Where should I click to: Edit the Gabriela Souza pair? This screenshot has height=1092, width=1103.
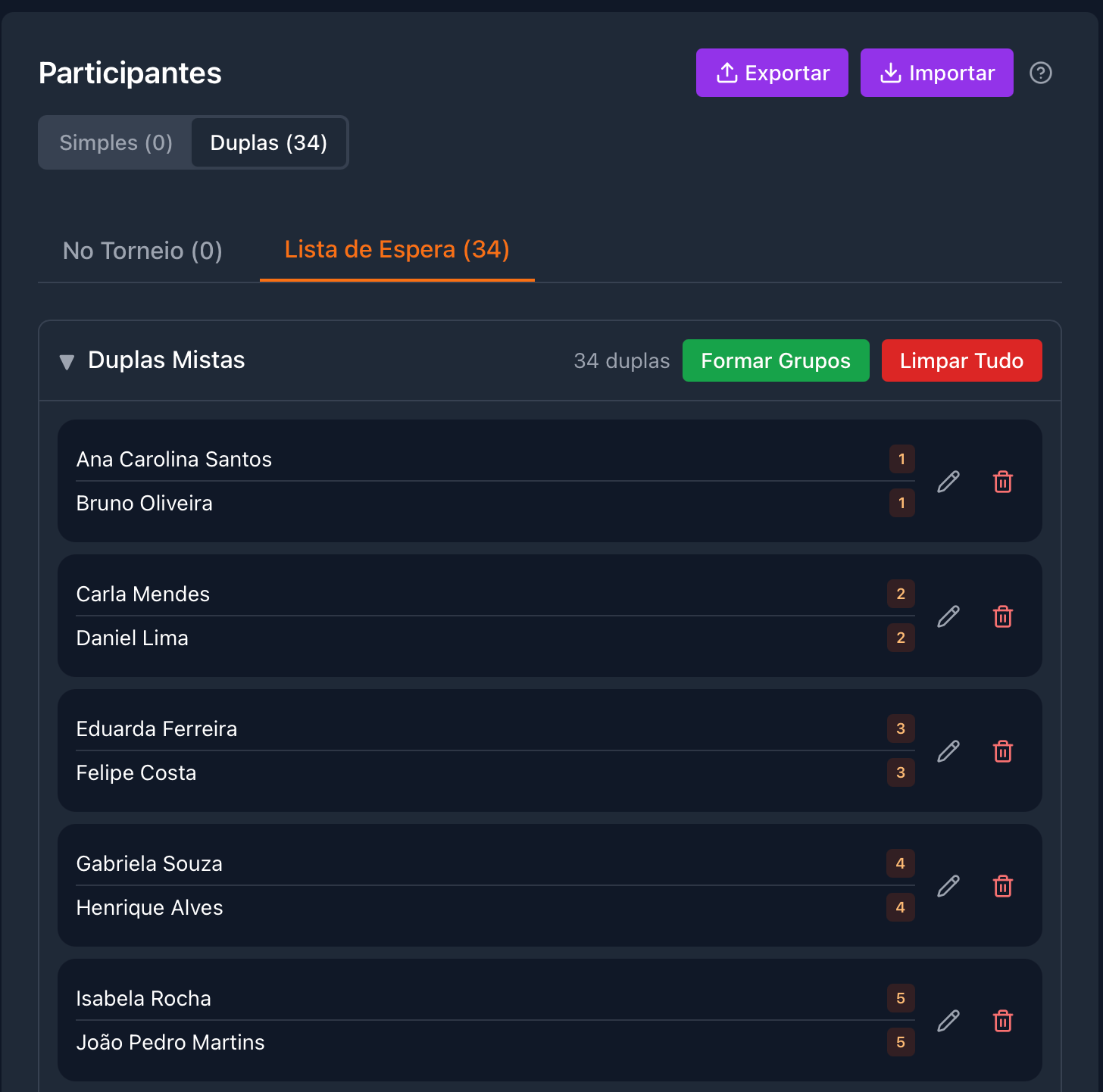(948, 885)
